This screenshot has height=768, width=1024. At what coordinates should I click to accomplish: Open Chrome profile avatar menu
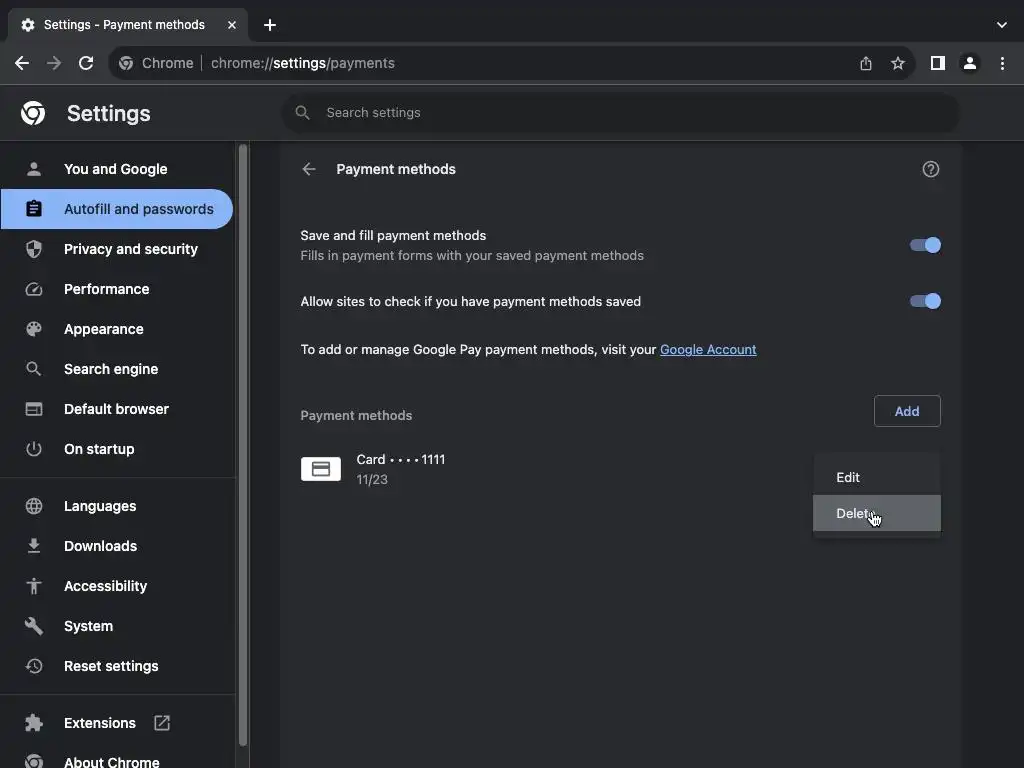pos(970,63)
